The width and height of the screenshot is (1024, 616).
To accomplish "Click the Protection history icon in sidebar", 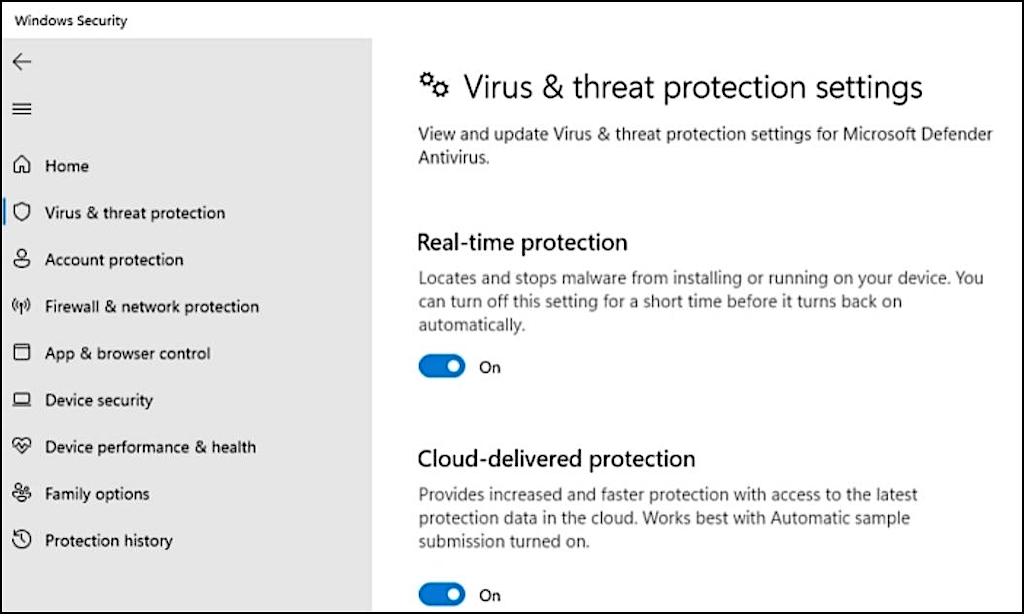I will (21, 540).
